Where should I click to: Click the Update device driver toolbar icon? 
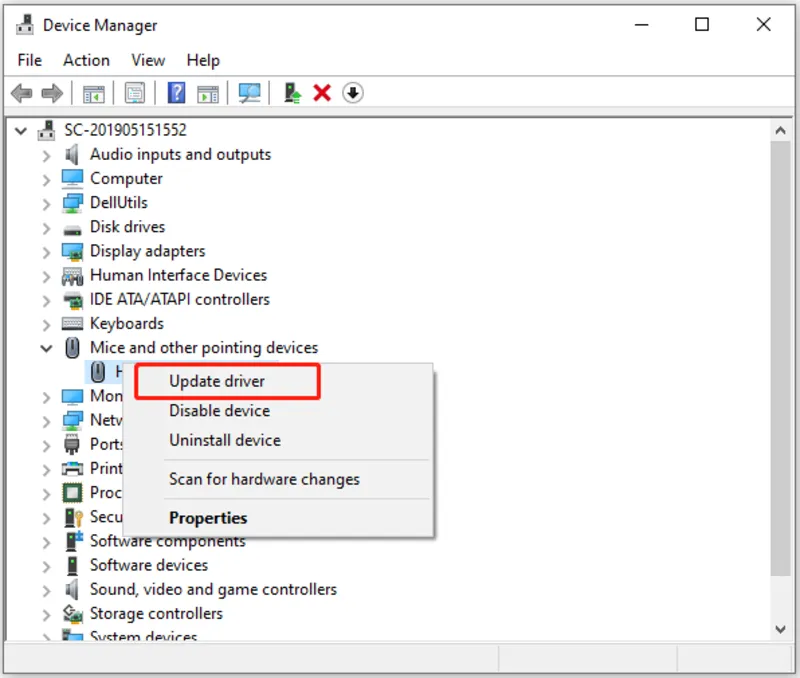pos(292,93)
